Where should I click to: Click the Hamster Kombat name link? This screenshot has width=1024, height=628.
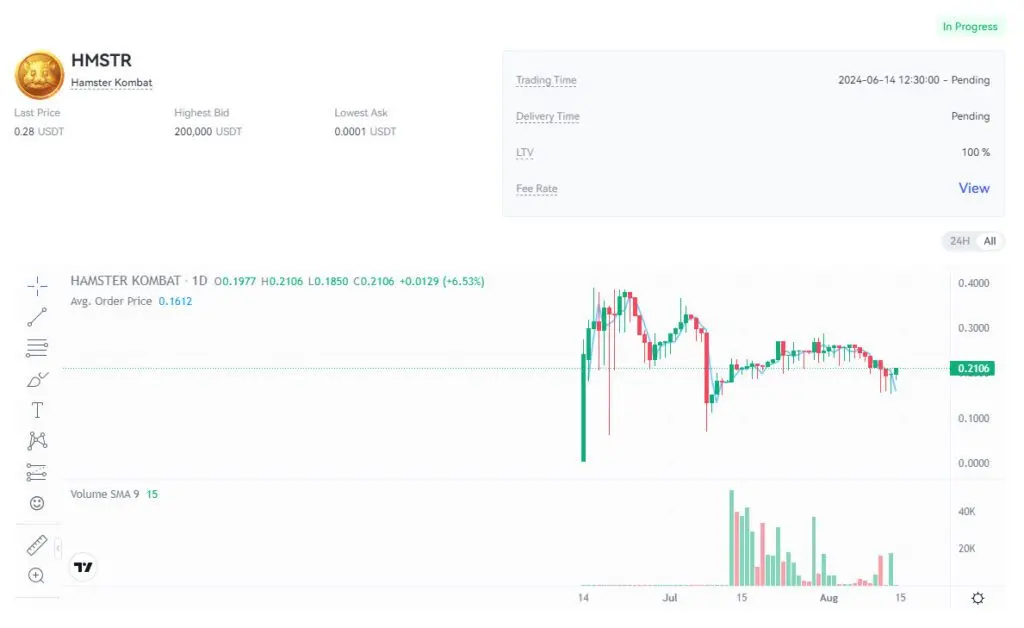coord(112,82)
